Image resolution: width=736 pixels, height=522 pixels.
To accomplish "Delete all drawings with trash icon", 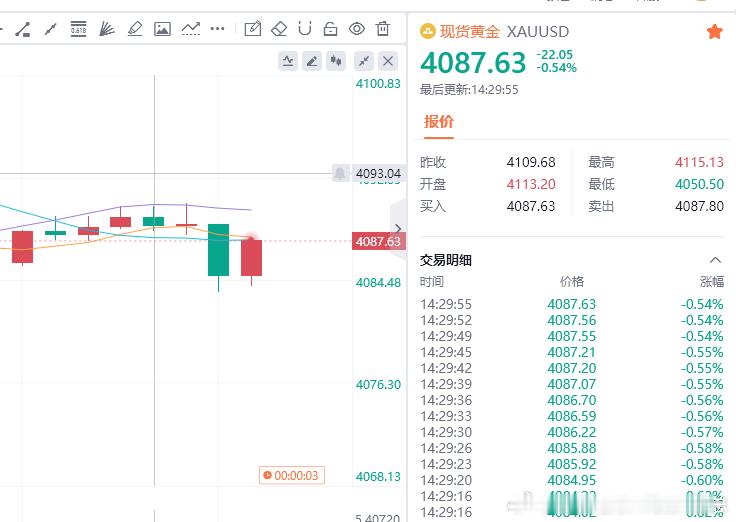I will click(383, 29).
